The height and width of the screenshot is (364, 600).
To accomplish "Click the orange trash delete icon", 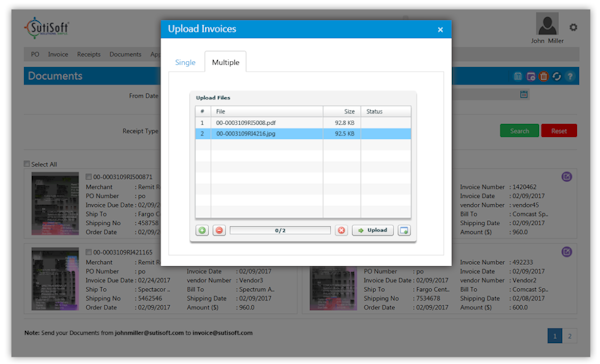I will coord(543,77).
